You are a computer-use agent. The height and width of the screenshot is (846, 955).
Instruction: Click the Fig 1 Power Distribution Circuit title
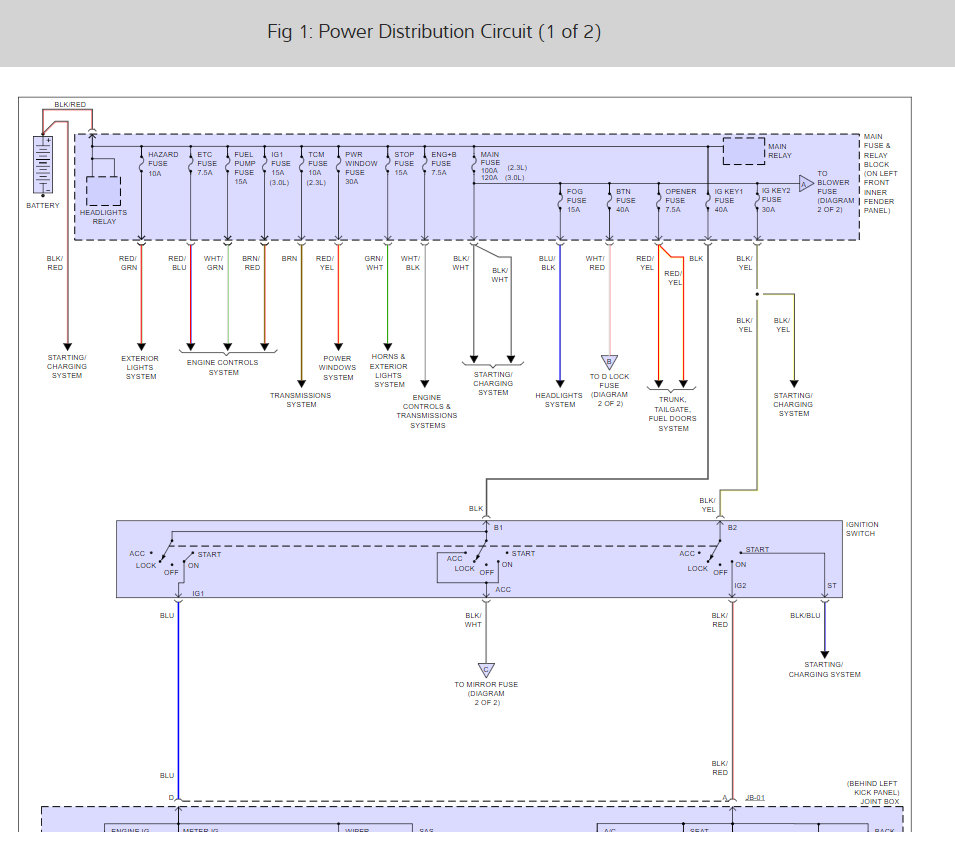click(434, 32)
